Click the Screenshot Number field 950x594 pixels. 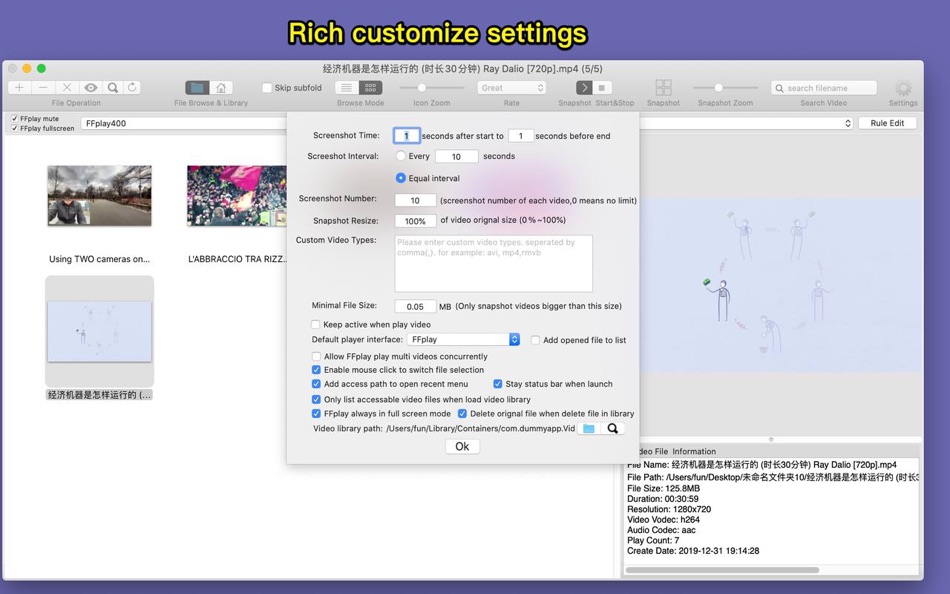click(x=415, y=200)
